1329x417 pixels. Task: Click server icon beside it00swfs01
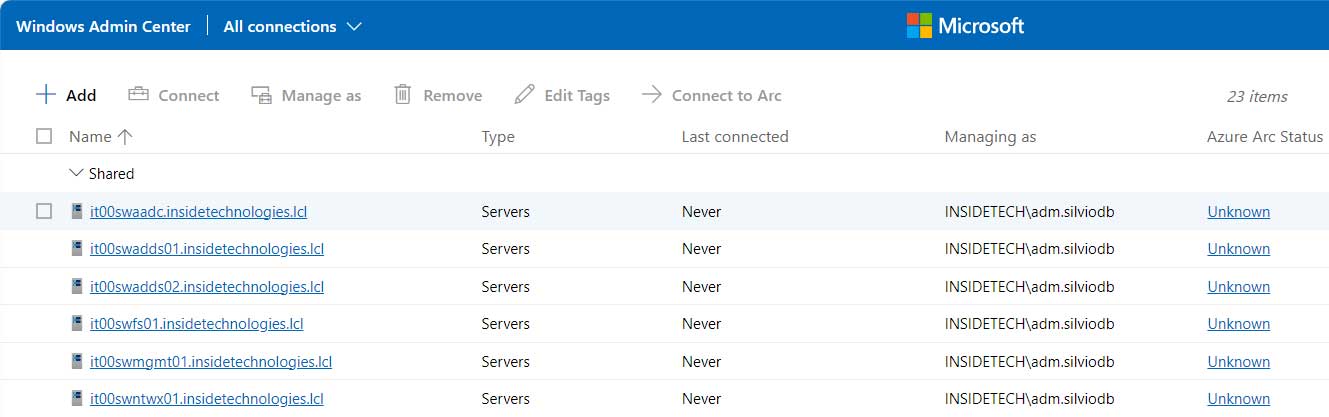[77, 323]
